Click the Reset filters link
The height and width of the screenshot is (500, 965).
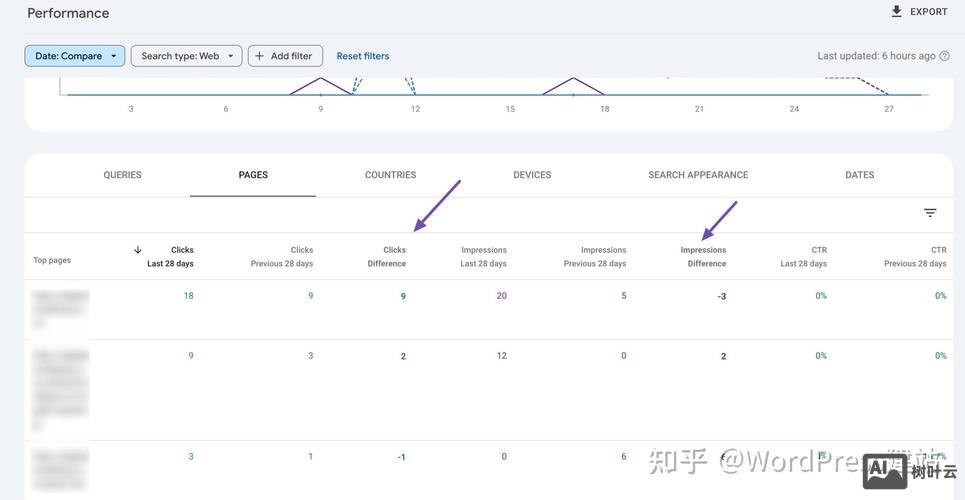363,56
